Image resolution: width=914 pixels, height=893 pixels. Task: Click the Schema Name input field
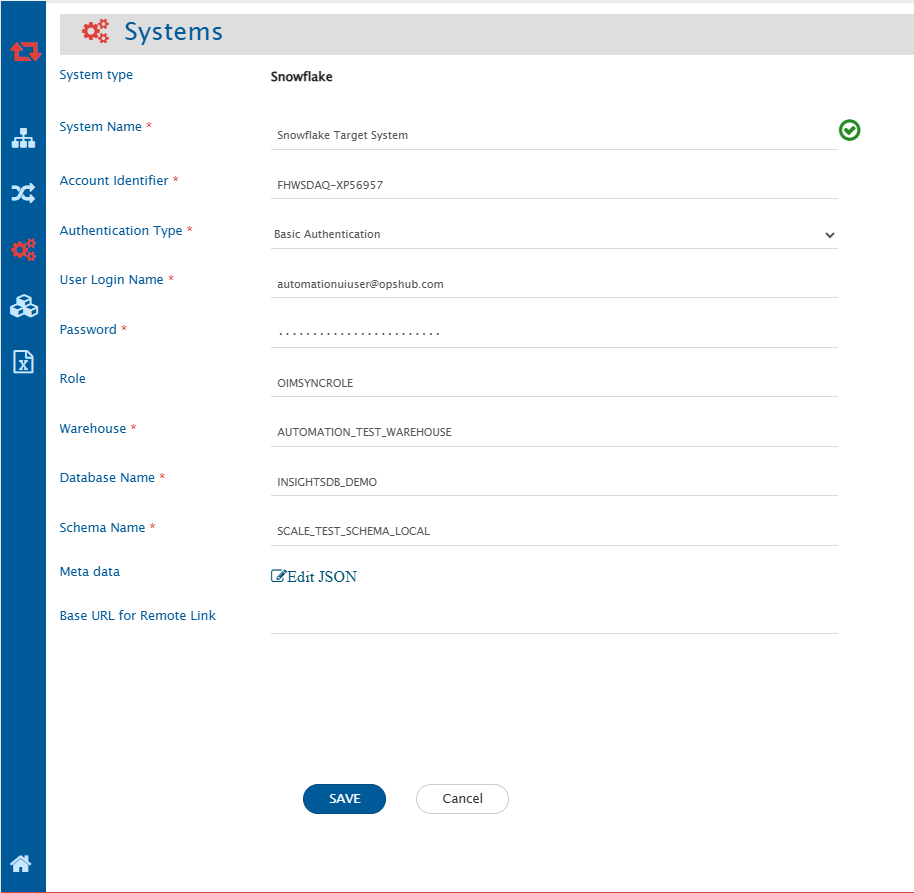click(x=553, y=531)
